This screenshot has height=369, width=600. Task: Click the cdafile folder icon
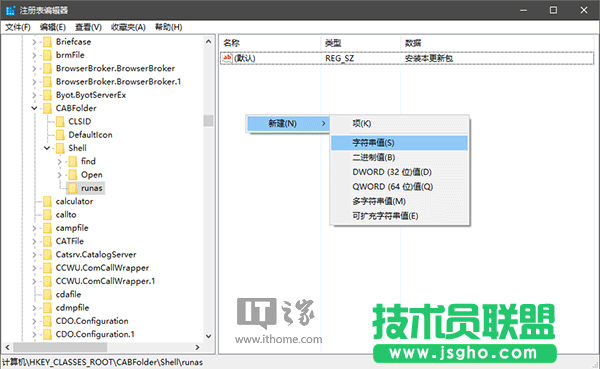point(47,295)
